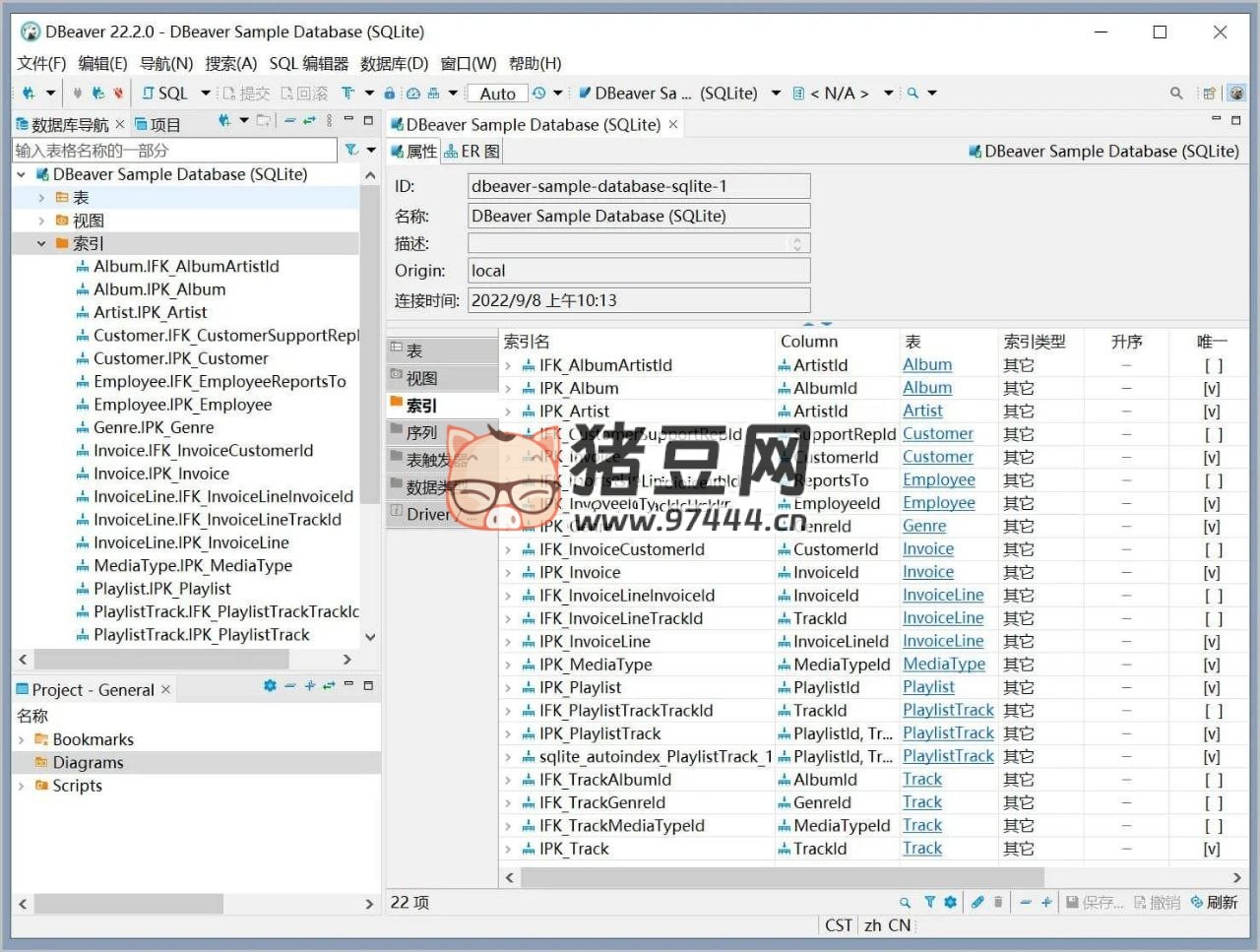Screen dimensions: 1260x952
Task: Click the pencil edit icon in bottom toolbar
Action: click(x=976, y=902)
